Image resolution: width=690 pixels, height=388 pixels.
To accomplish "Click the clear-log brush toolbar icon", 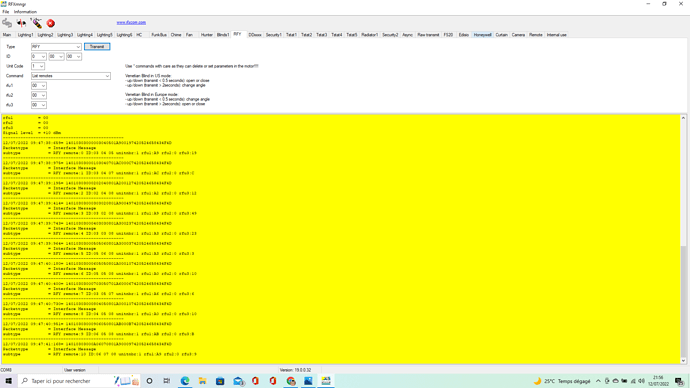I will [x=37, y=23].
